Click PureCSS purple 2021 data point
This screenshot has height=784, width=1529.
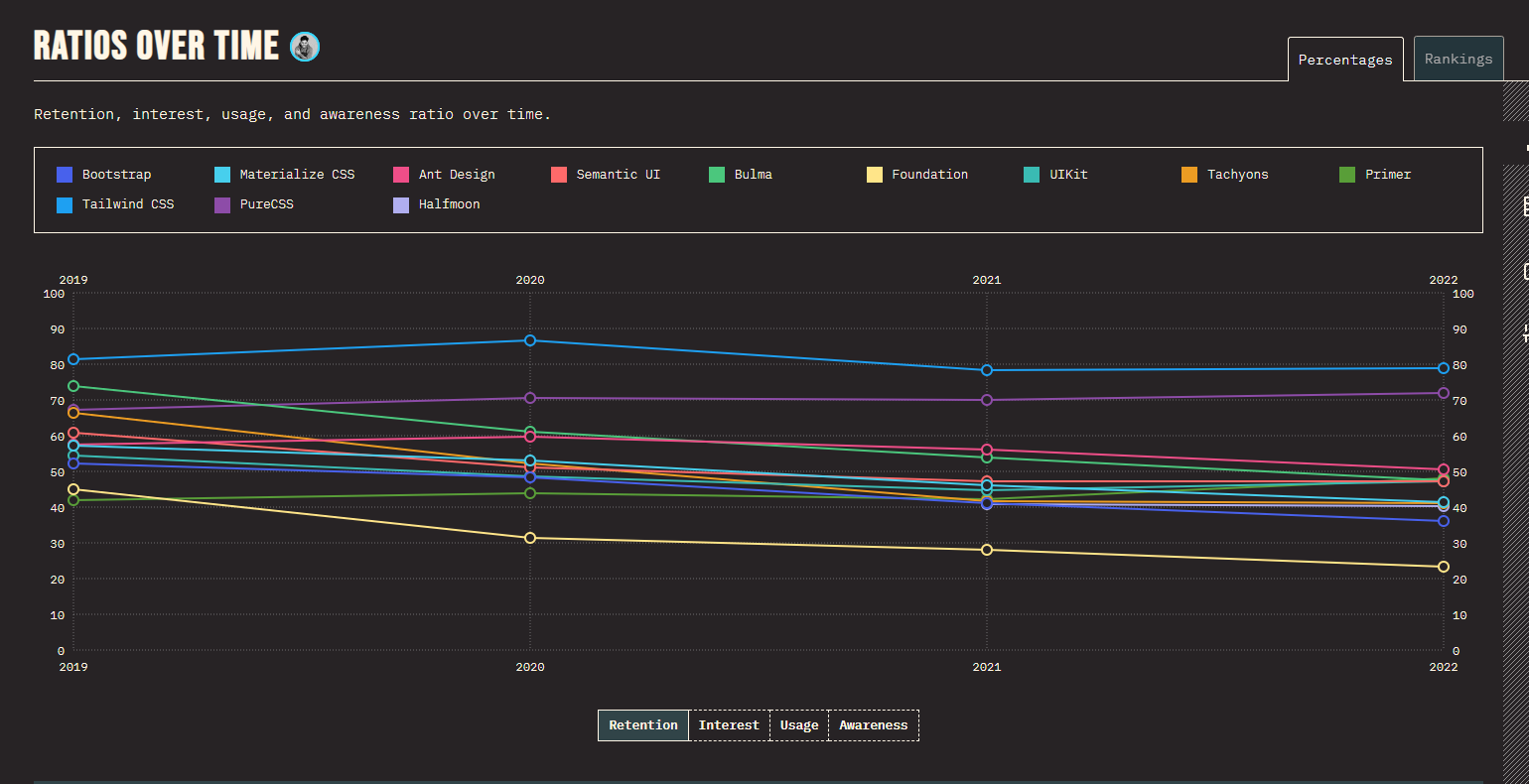pyautogui.click(x=987, y=400)
